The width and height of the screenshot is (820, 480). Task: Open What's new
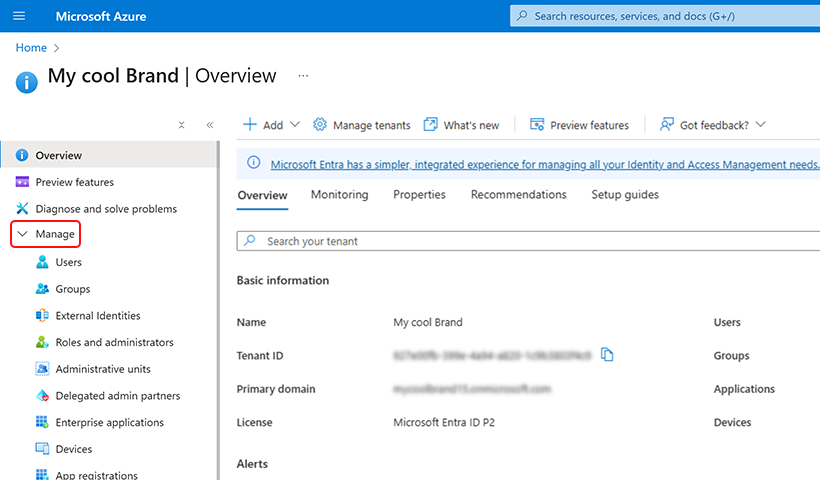coord(461,125)
